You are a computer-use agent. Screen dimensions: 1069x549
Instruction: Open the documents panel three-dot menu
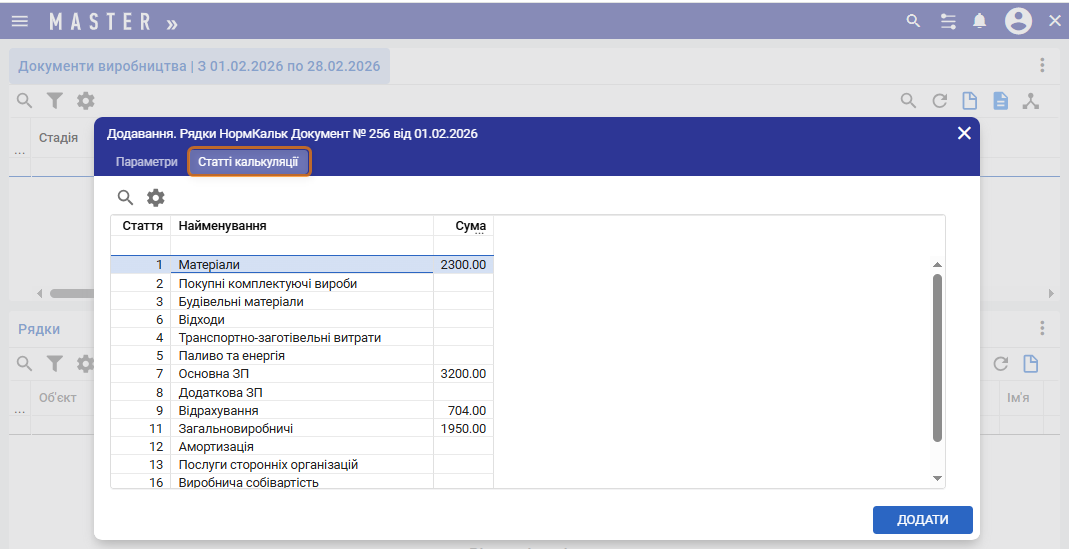[x=1042, y=65]
